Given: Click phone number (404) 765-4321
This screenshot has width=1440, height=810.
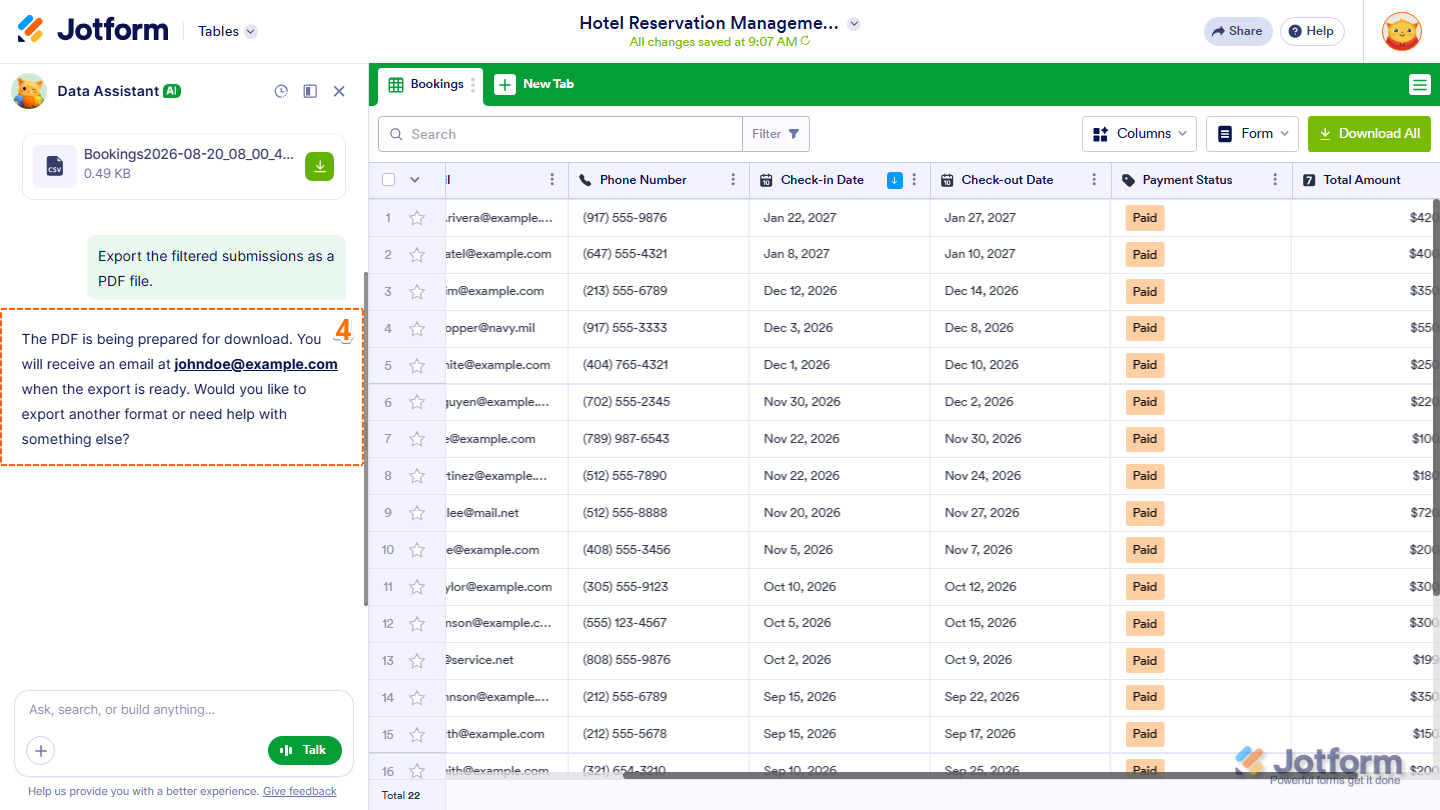Looking at the screenshot, I should click(625, 365).
